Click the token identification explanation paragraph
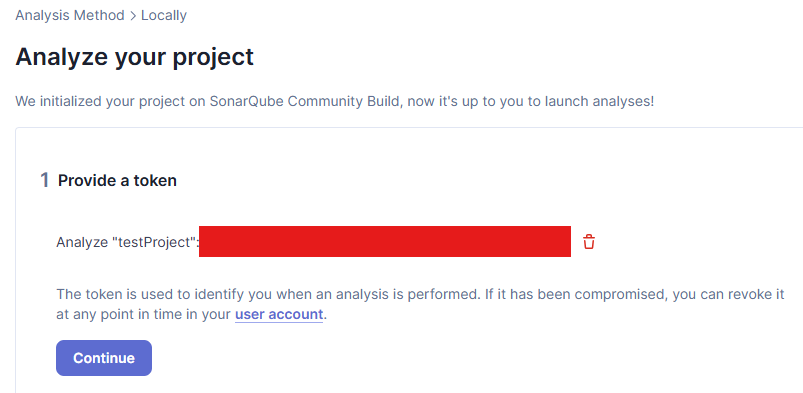 click(420, 304)
